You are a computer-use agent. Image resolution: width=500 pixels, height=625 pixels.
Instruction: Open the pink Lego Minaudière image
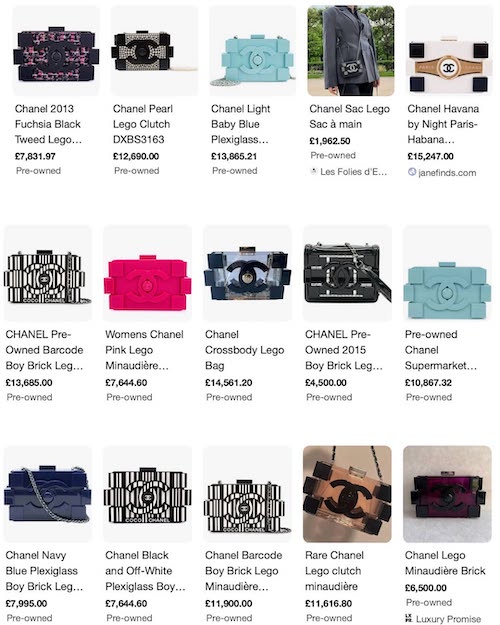point(148,273)
